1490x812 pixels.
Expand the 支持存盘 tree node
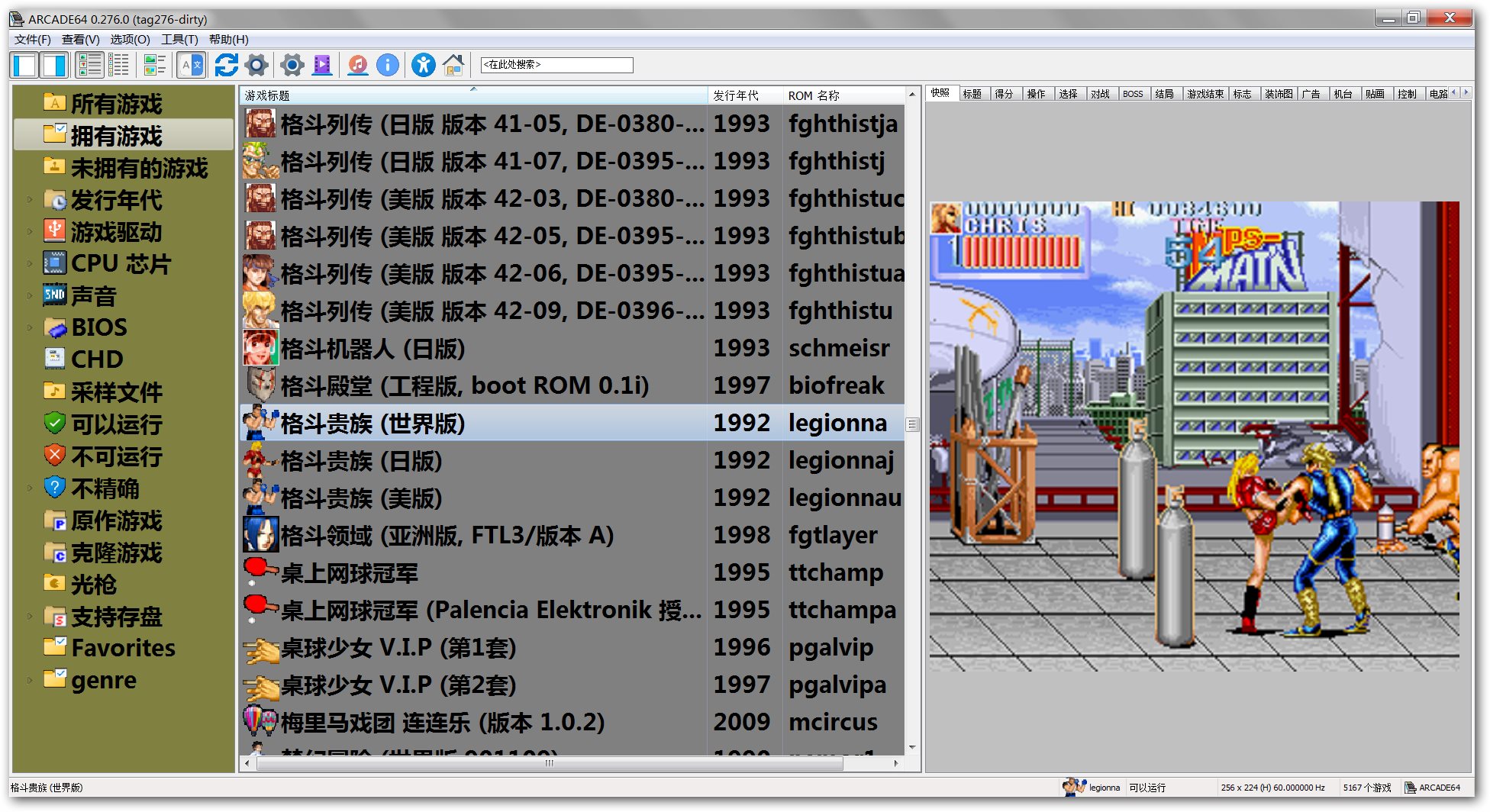point(30,616)
